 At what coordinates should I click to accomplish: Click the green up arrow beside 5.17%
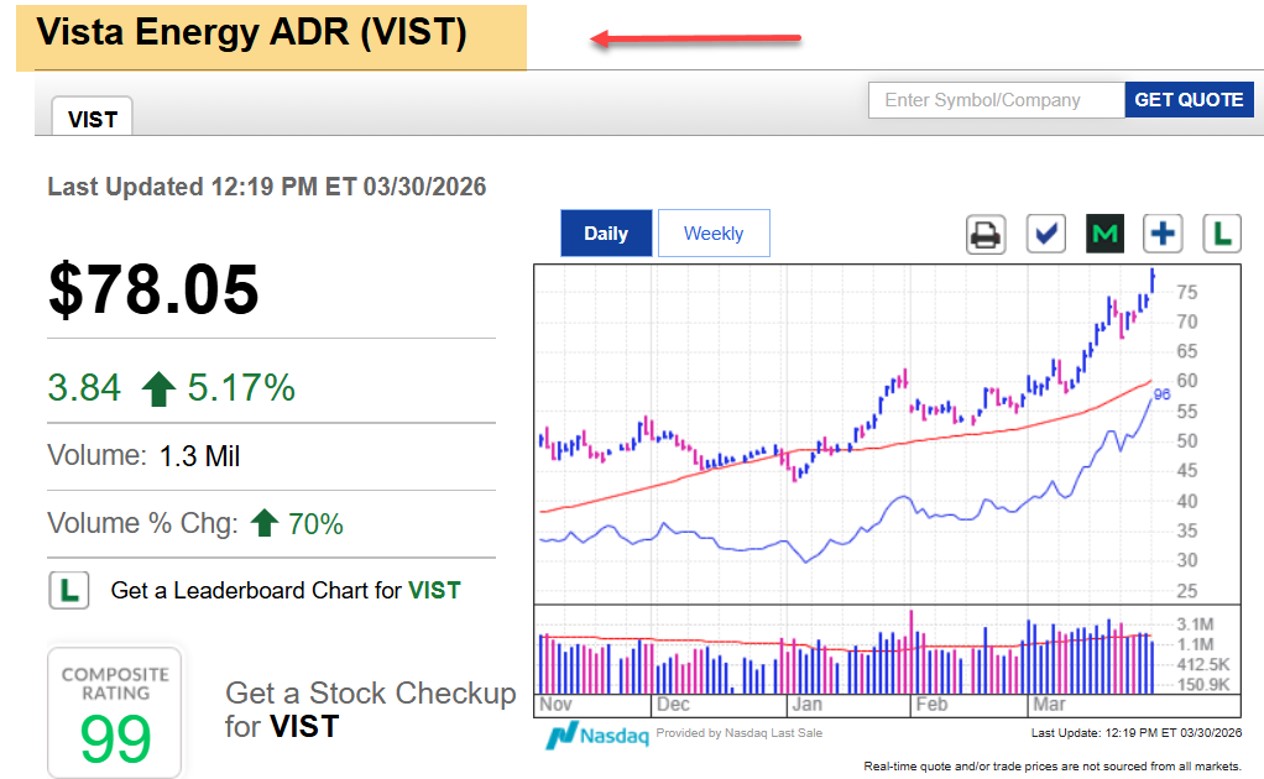[158, 388]
